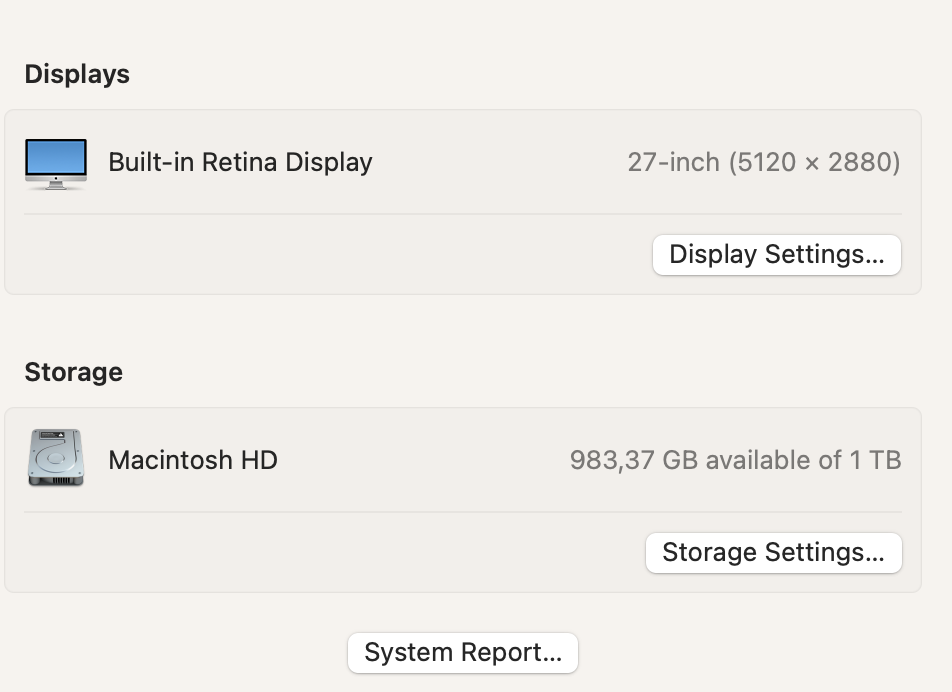The width and height of the screenshot is (952, 692).
Task: Click the iMac display icon
Action: tap(56, 162)
